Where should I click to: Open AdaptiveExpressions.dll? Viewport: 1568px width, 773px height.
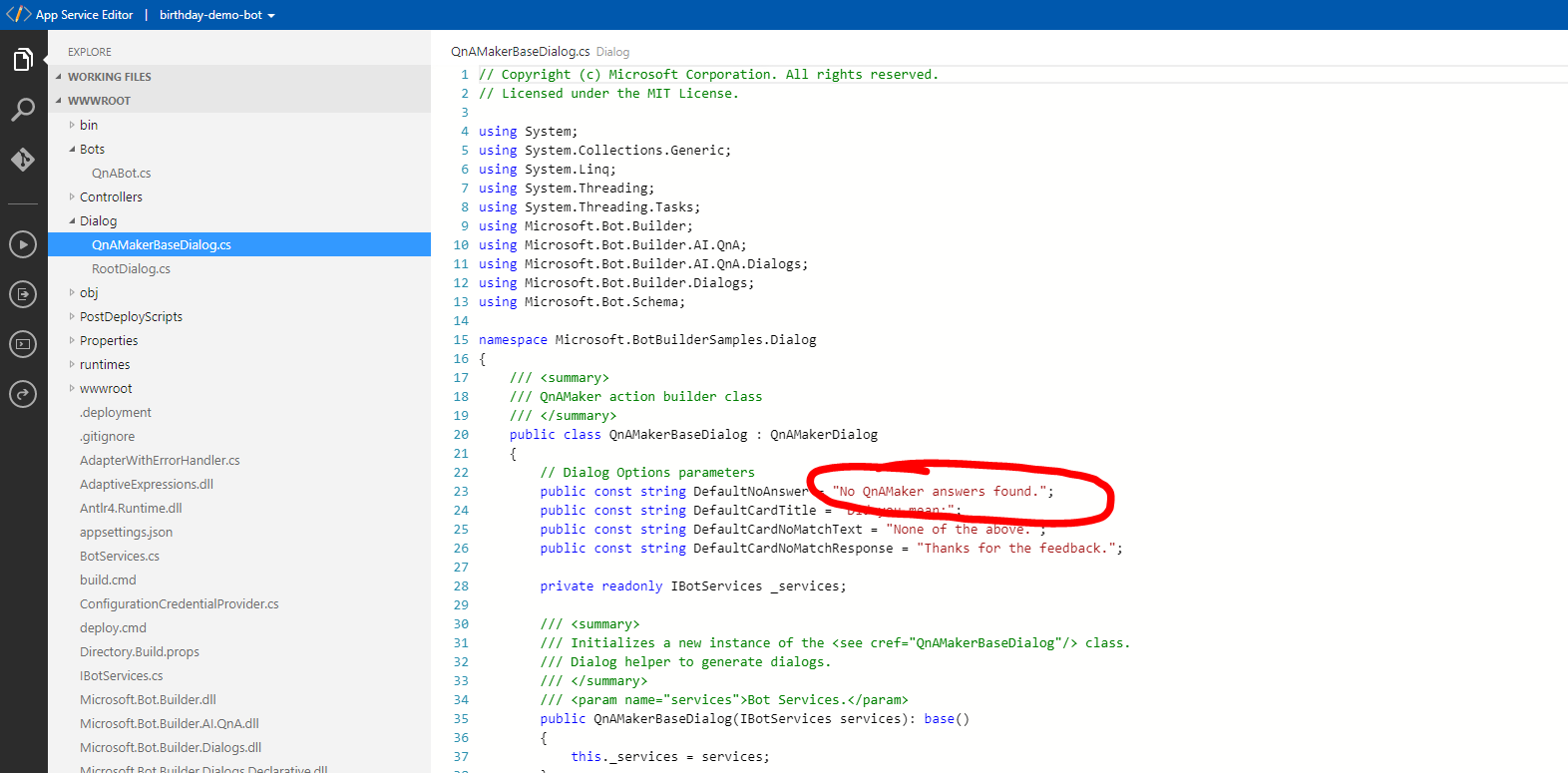[147, 484]
